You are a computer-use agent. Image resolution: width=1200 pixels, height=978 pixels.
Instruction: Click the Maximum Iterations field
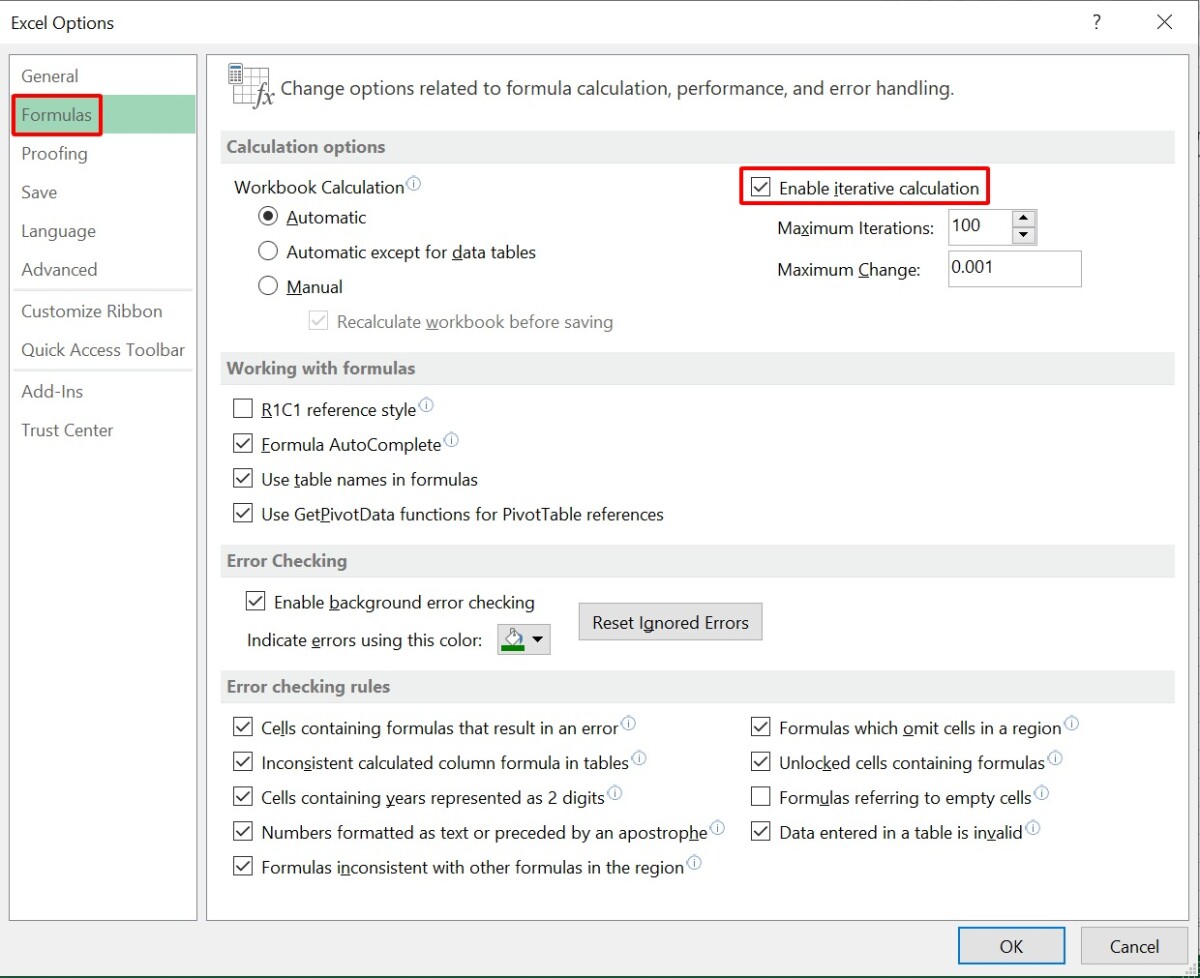tap(979, 227)
